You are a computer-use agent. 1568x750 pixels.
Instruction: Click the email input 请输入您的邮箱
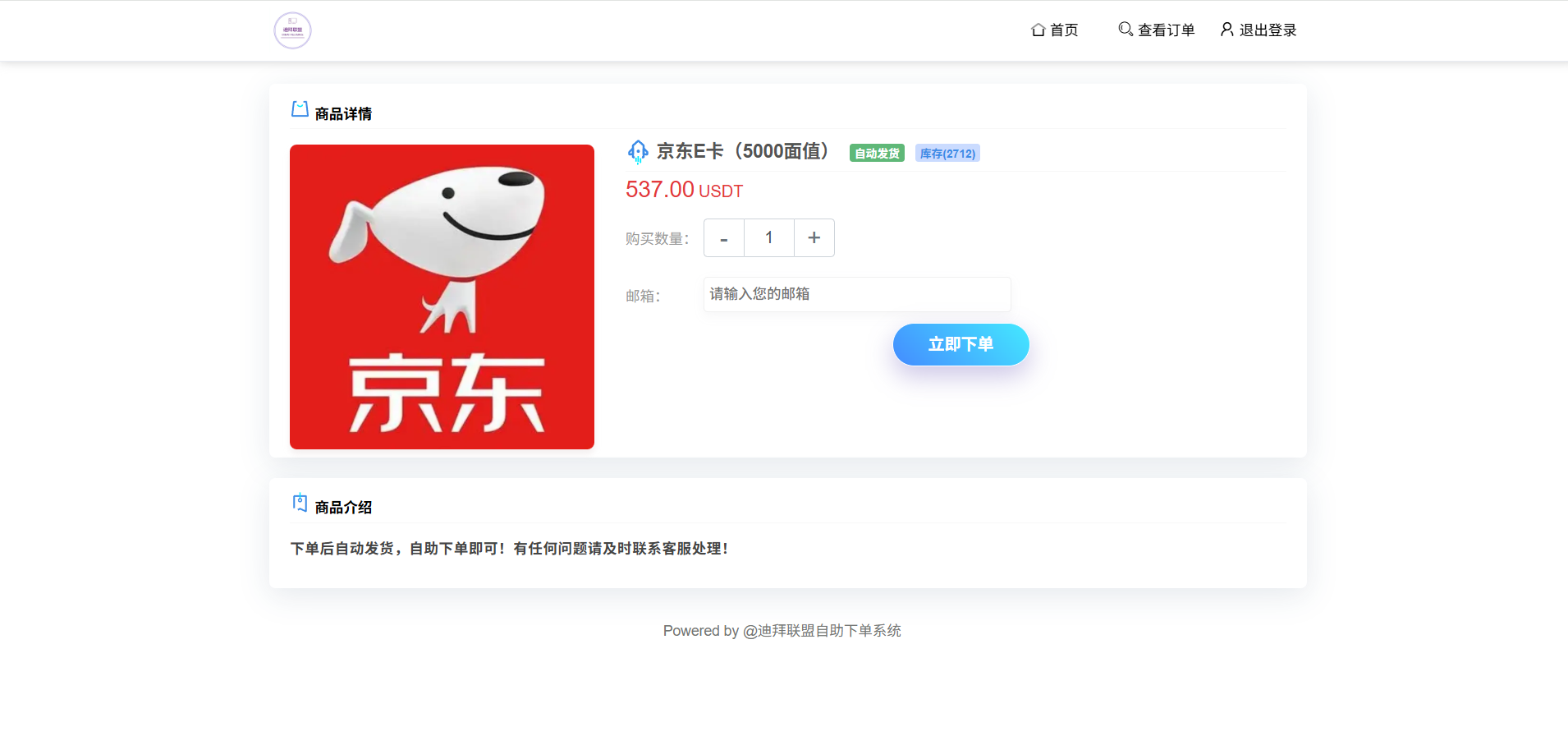tap(857, 294)
